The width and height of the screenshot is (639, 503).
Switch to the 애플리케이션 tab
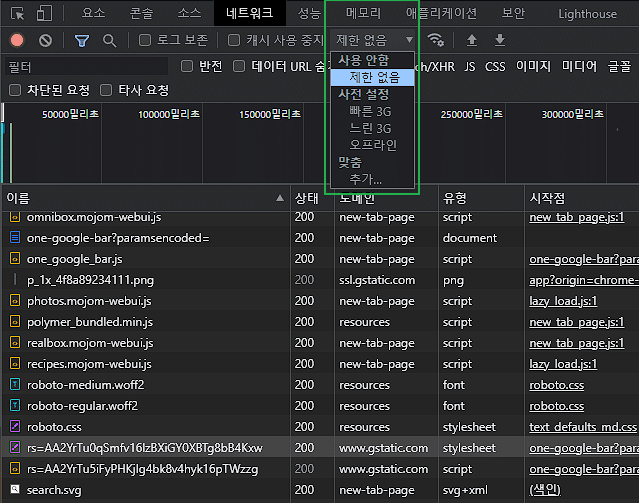click(x=441, y=13)
